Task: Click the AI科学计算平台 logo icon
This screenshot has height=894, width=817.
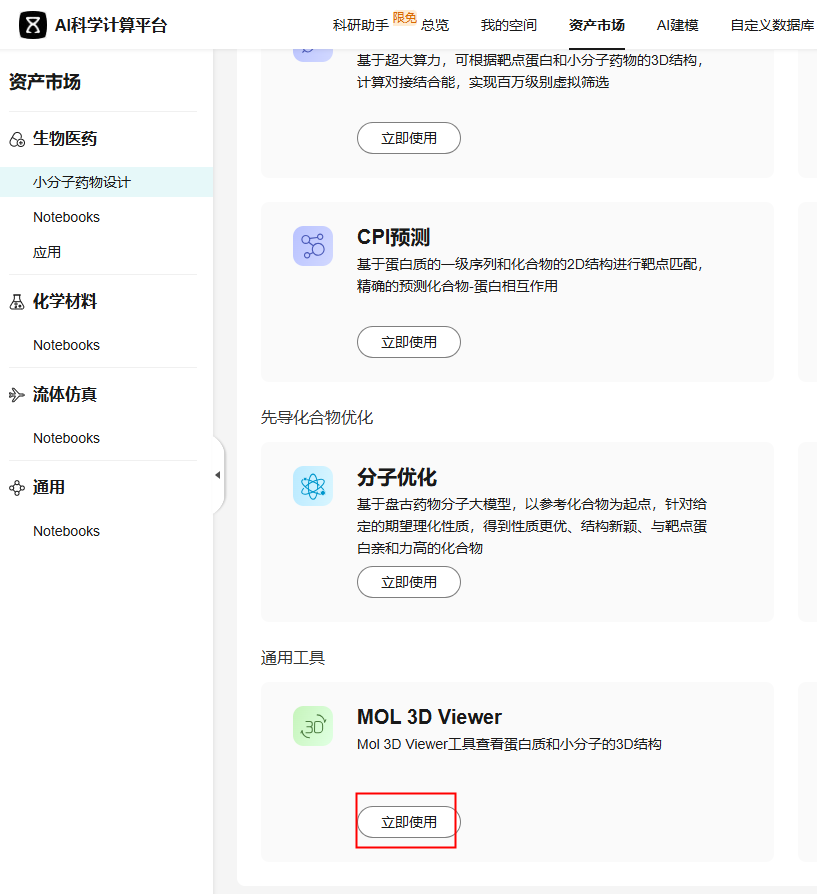Action: (33, 25)
